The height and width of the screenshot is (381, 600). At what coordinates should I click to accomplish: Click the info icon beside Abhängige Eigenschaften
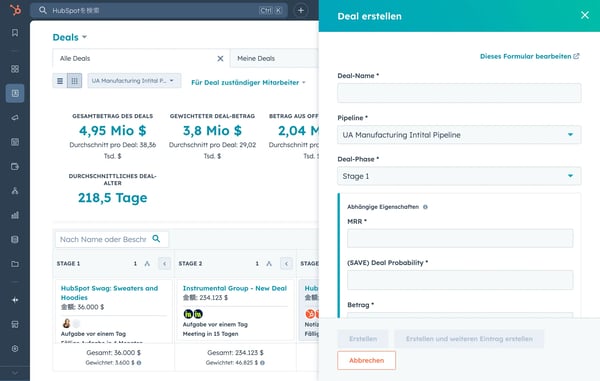coord(425,207)
